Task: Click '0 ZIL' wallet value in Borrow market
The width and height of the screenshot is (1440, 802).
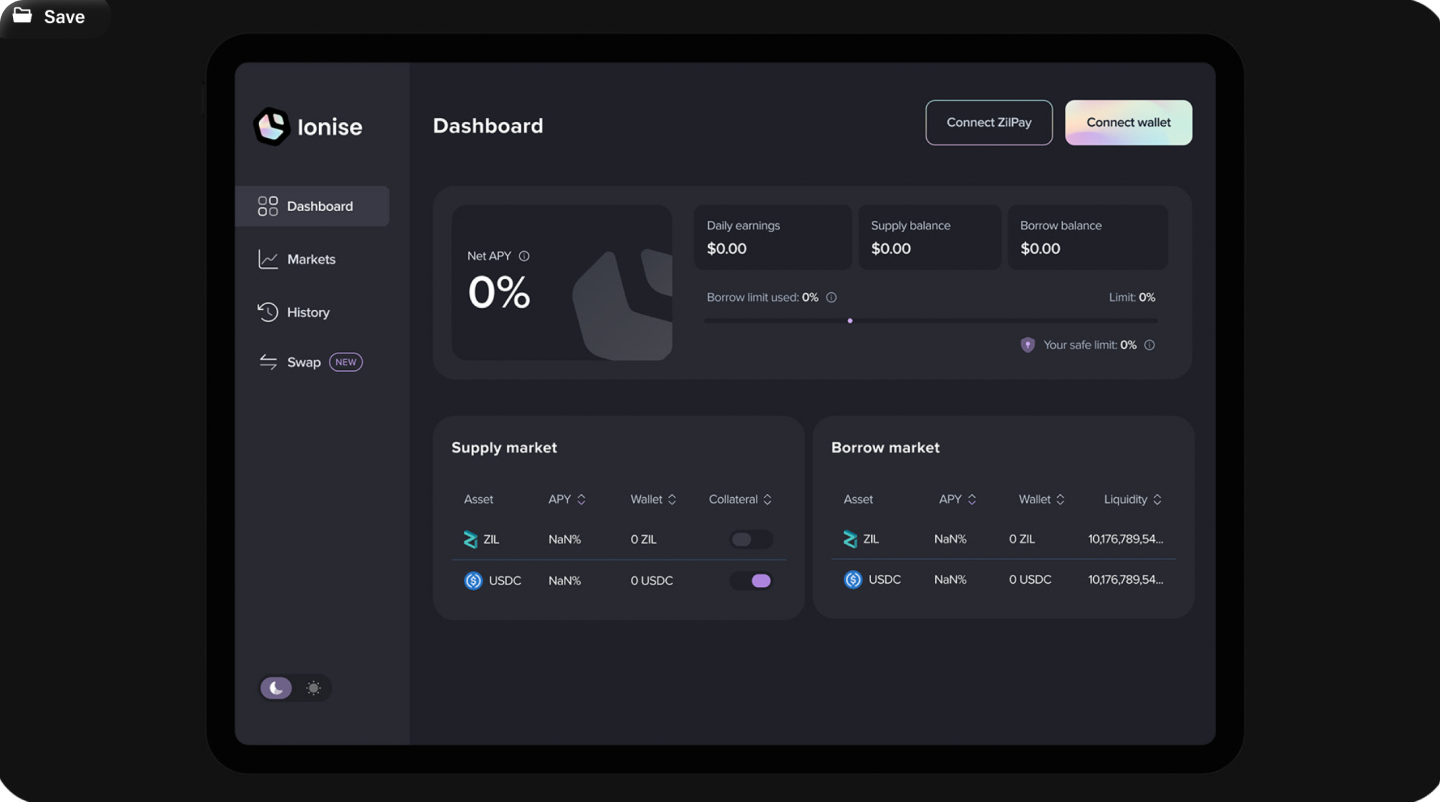Action: (x=1022, y=539)
